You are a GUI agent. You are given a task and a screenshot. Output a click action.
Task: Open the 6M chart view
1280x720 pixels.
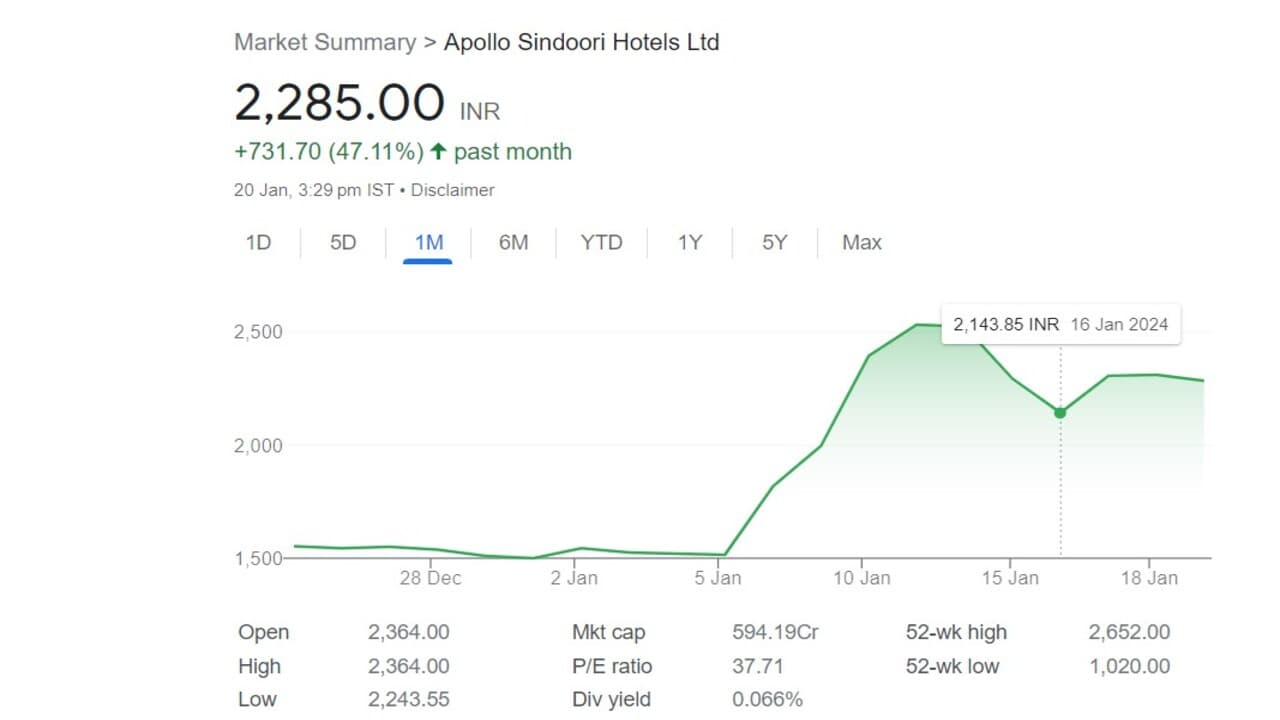pyautogui.click(x=513, y=242)
